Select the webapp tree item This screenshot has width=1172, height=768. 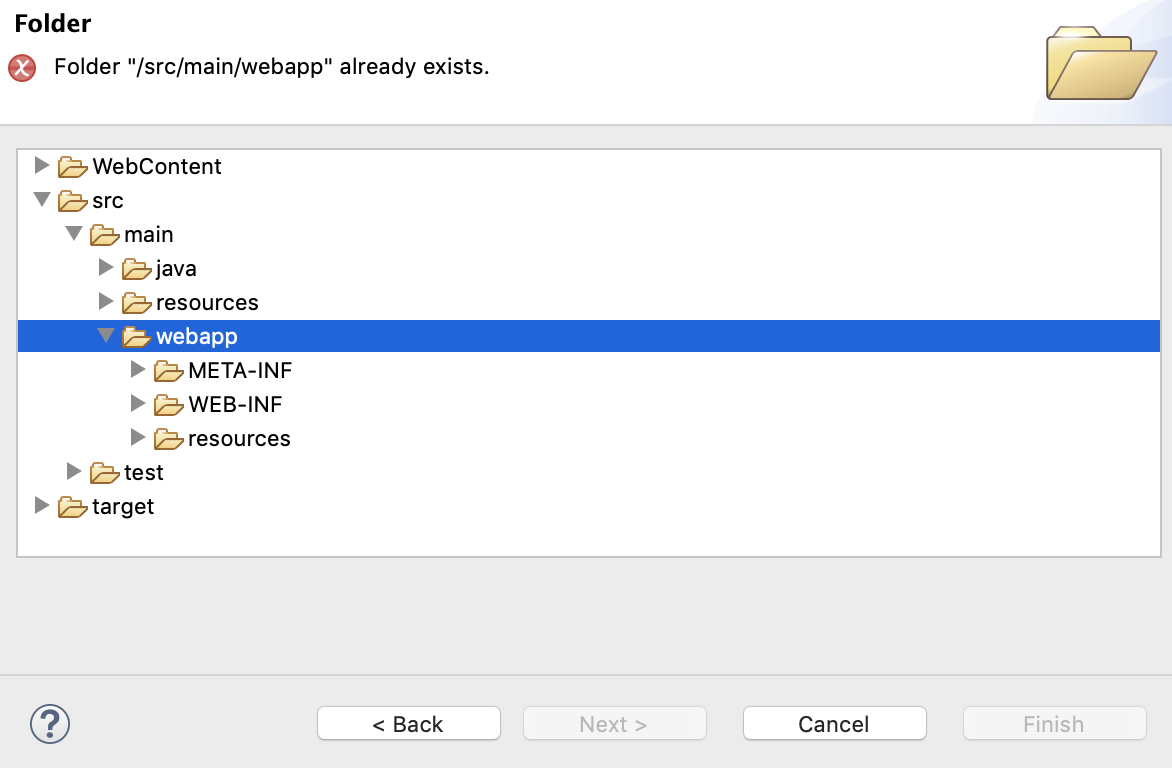coord(197,337)
